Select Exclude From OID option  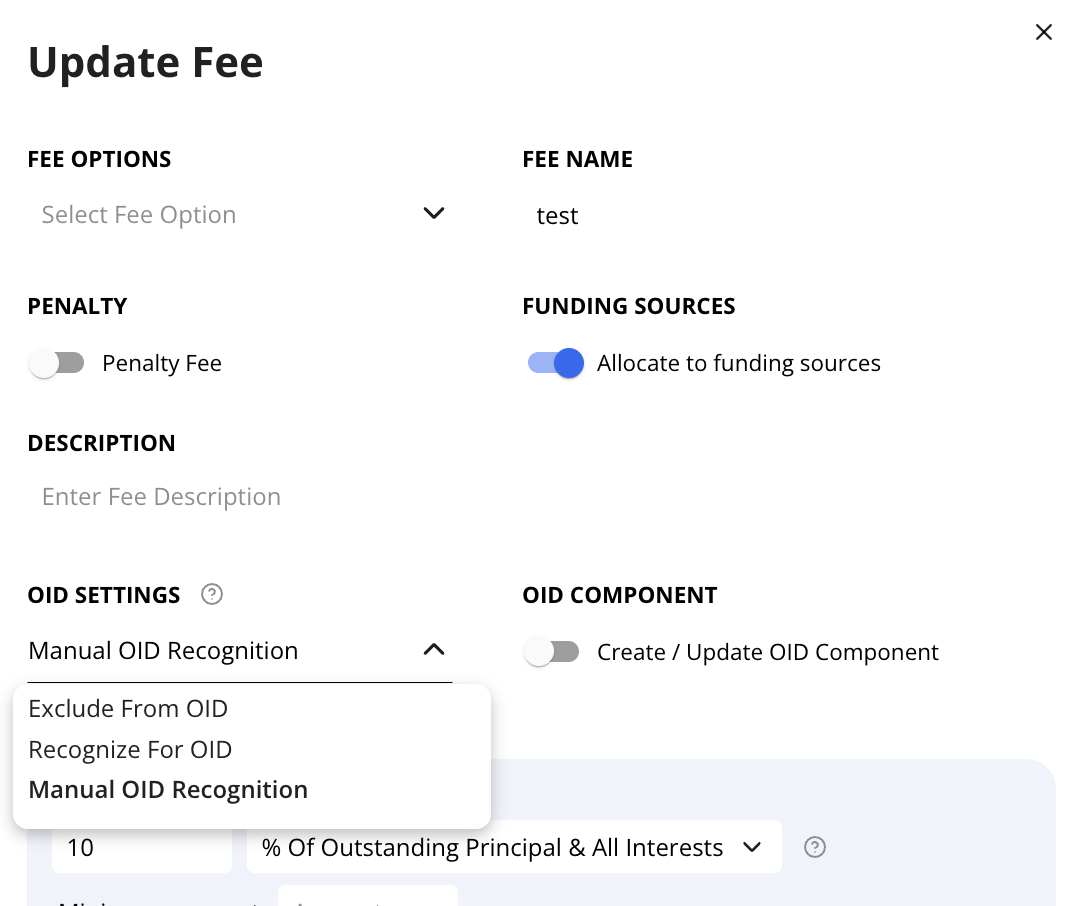[x=252, y=709]
